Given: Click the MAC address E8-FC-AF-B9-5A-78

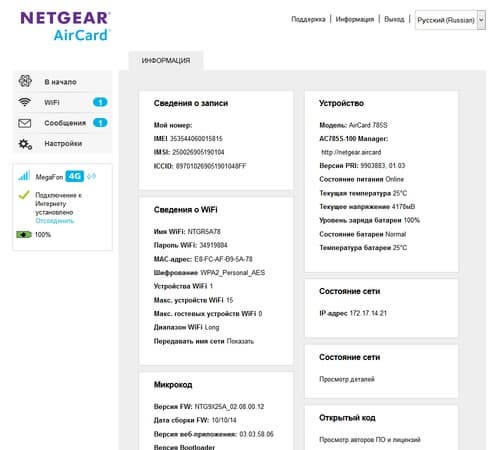Looking at the screenshot, I should tap(223, 259).
